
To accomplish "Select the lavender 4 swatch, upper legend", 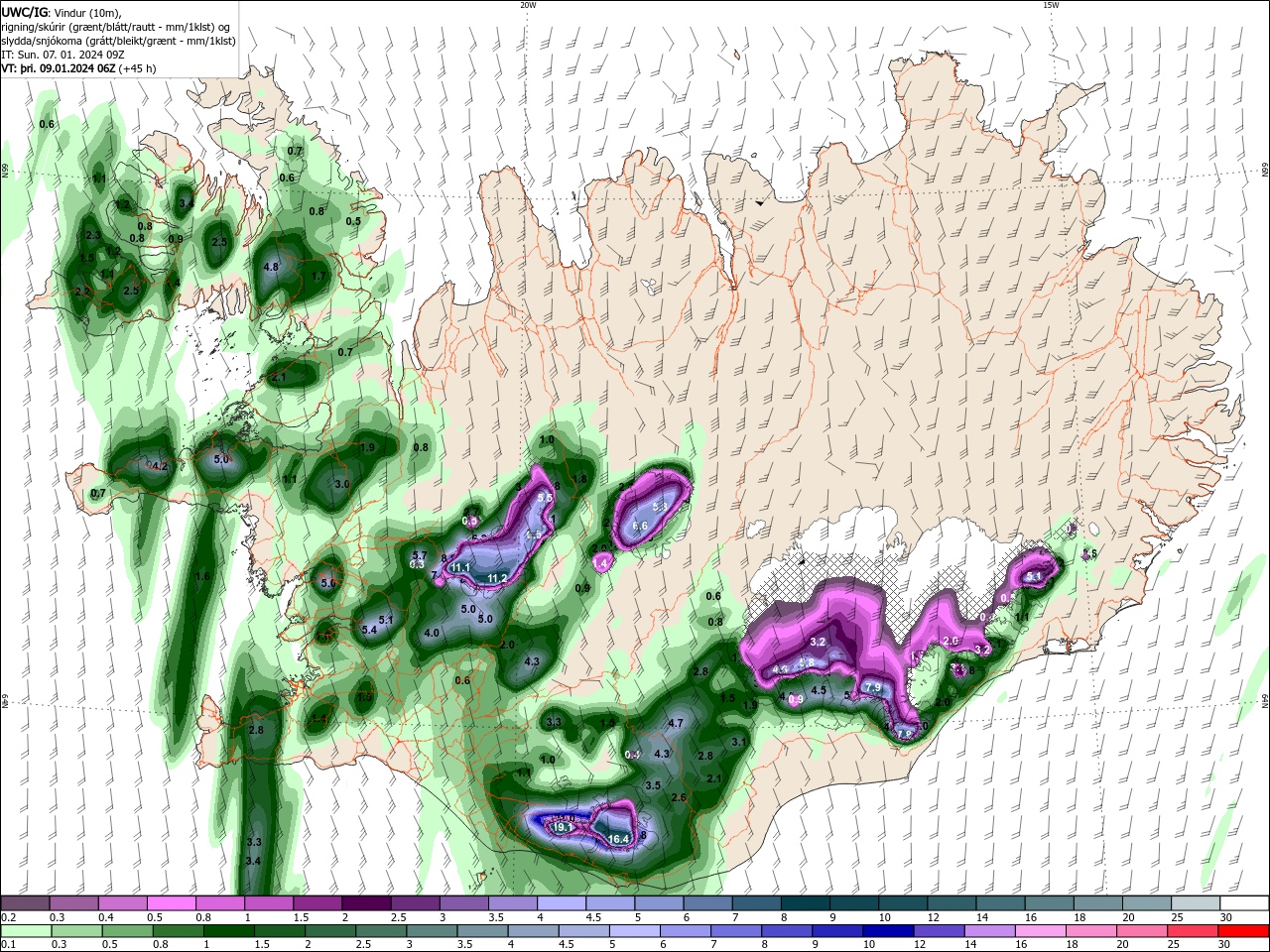I will click(x=562, y=903).
